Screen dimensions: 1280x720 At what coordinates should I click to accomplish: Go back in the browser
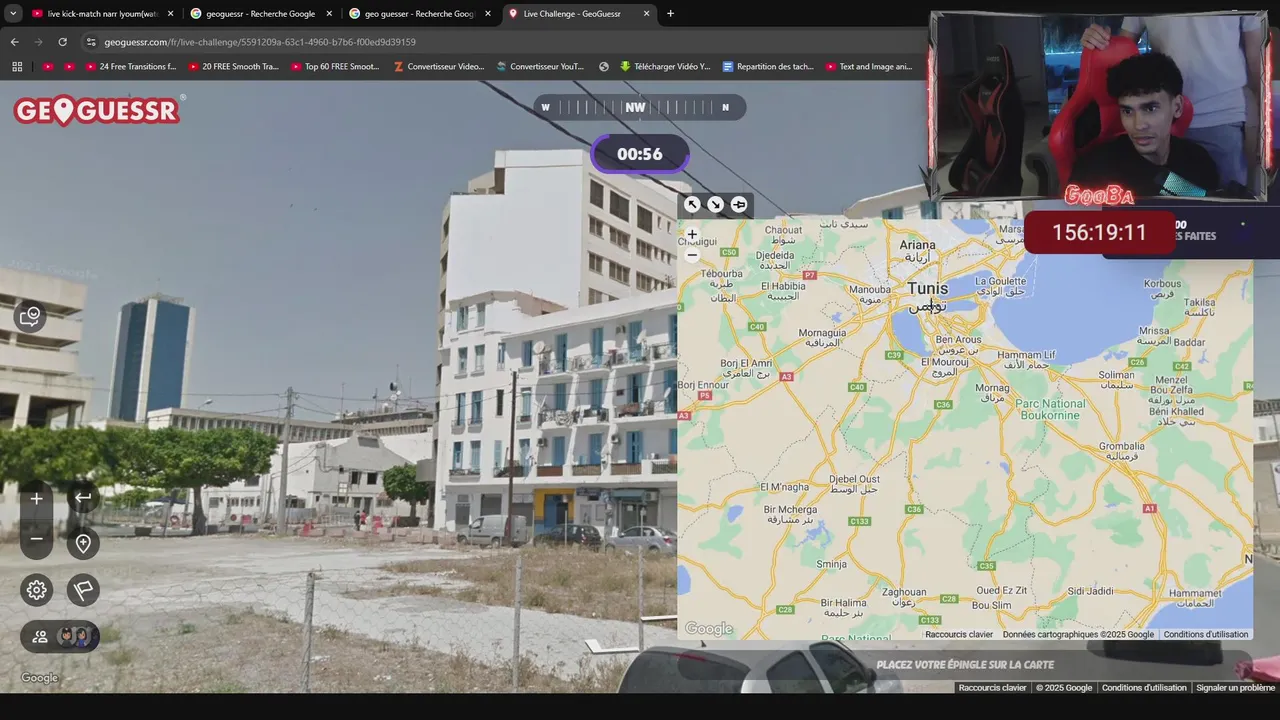click(x=14, y=42)
